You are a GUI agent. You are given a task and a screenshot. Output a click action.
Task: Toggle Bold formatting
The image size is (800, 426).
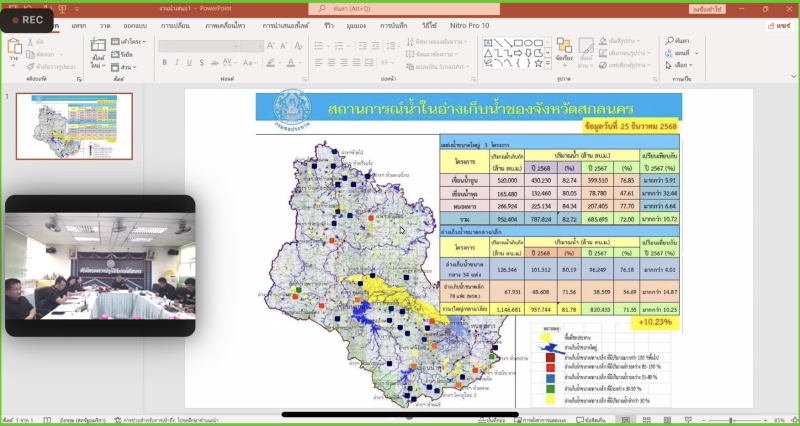(163, 64)
